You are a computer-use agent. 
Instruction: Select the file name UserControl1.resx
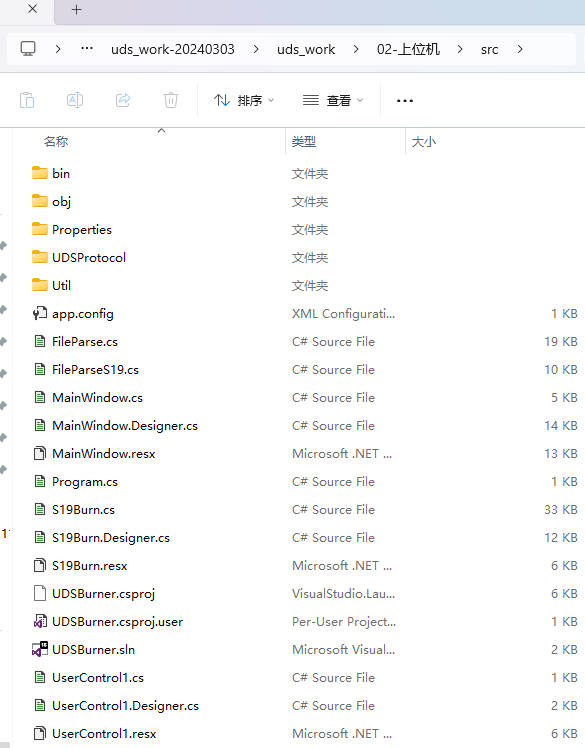pyautogui.click(x=104, y=733)
